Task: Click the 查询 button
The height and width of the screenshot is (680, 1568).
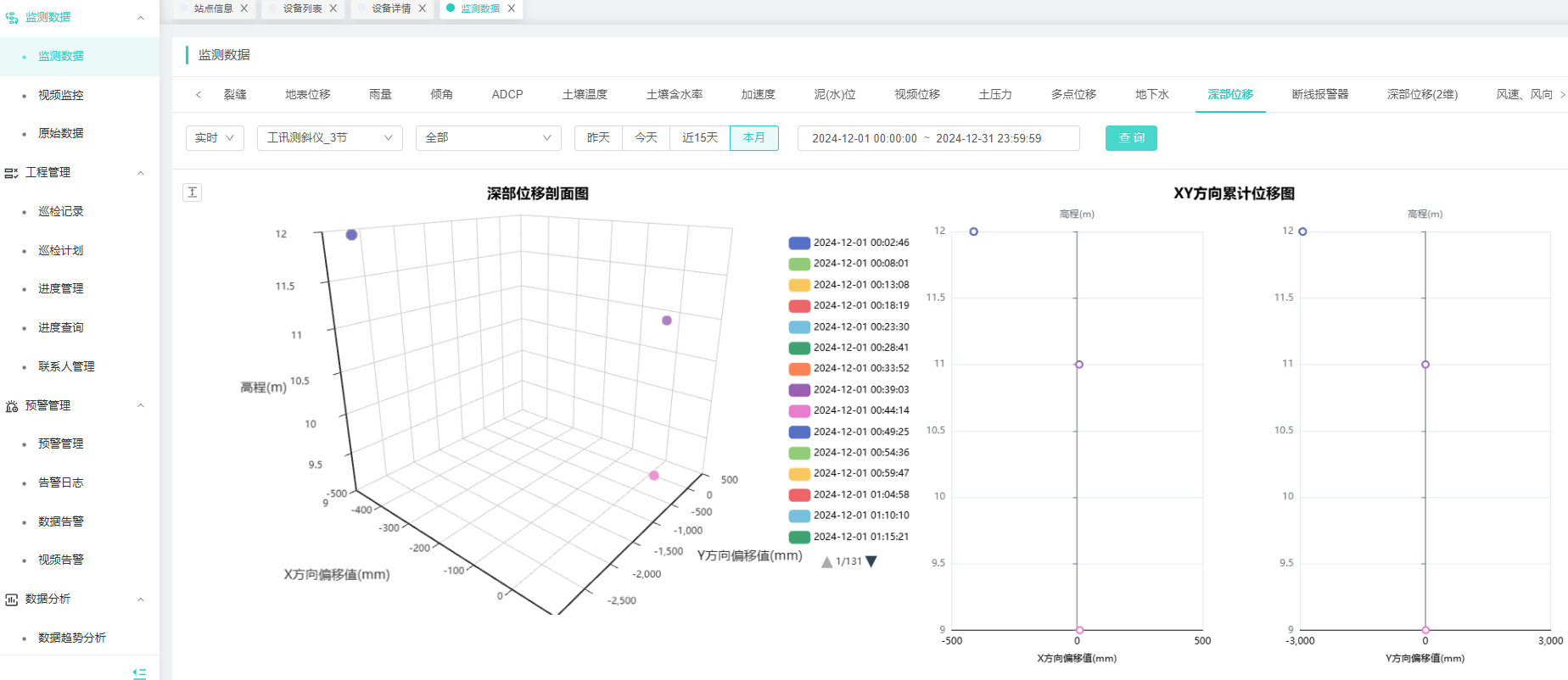Action: pos(1131,137)
